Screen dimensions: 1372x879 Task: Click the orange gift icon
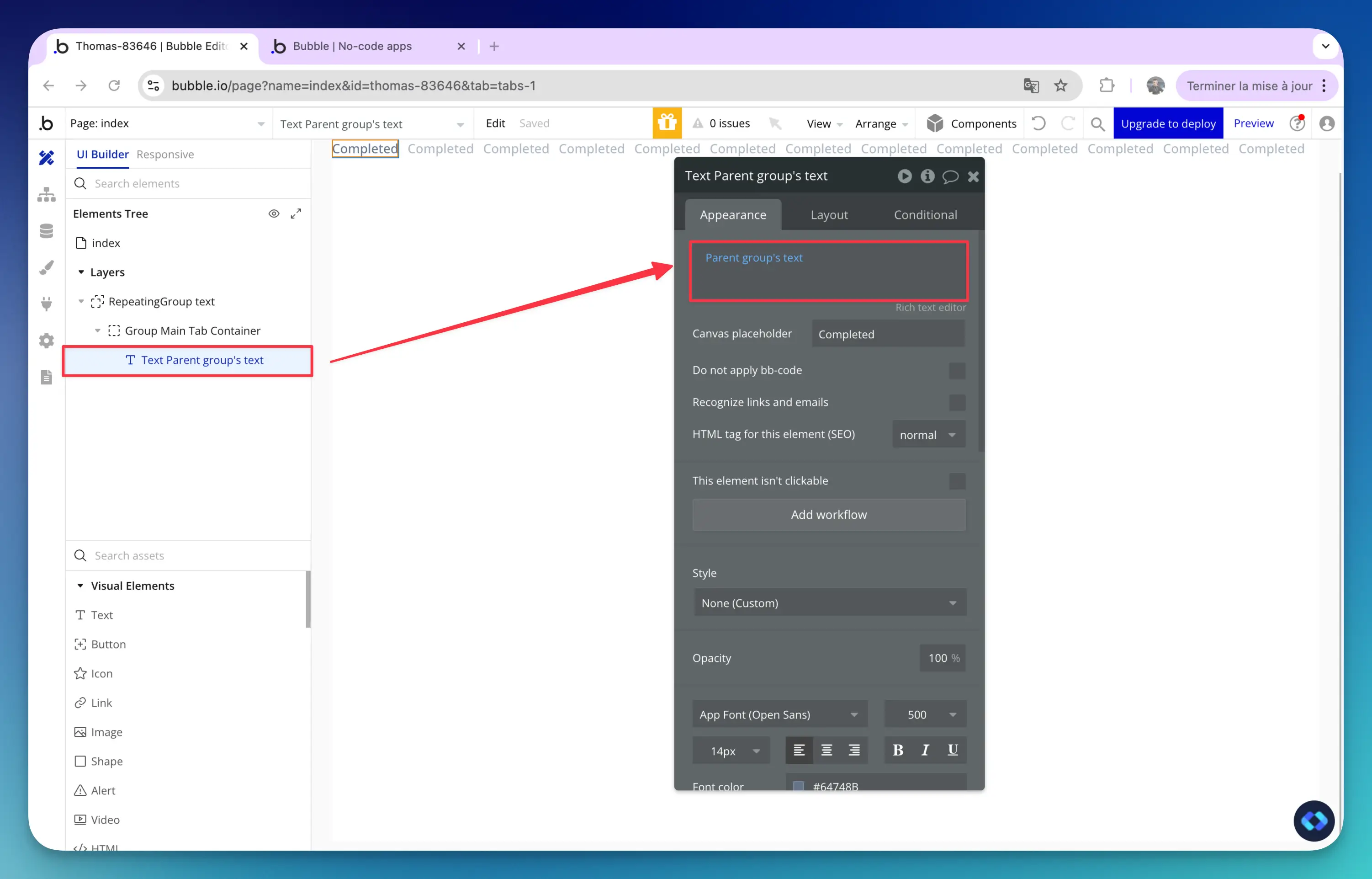tap(667, 123)
